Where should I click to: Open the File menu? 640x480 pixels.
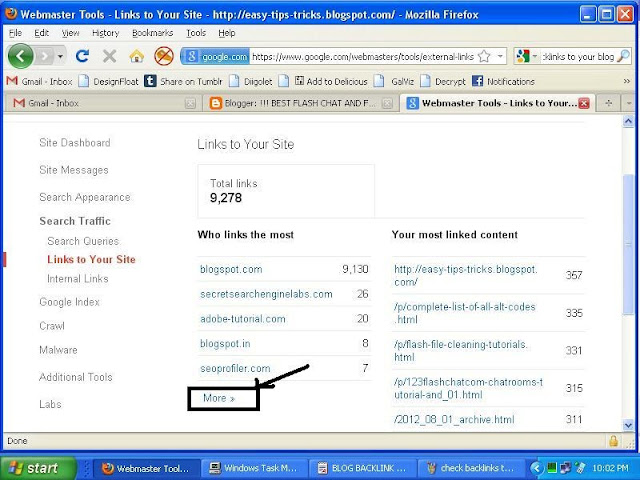[15, 33]
